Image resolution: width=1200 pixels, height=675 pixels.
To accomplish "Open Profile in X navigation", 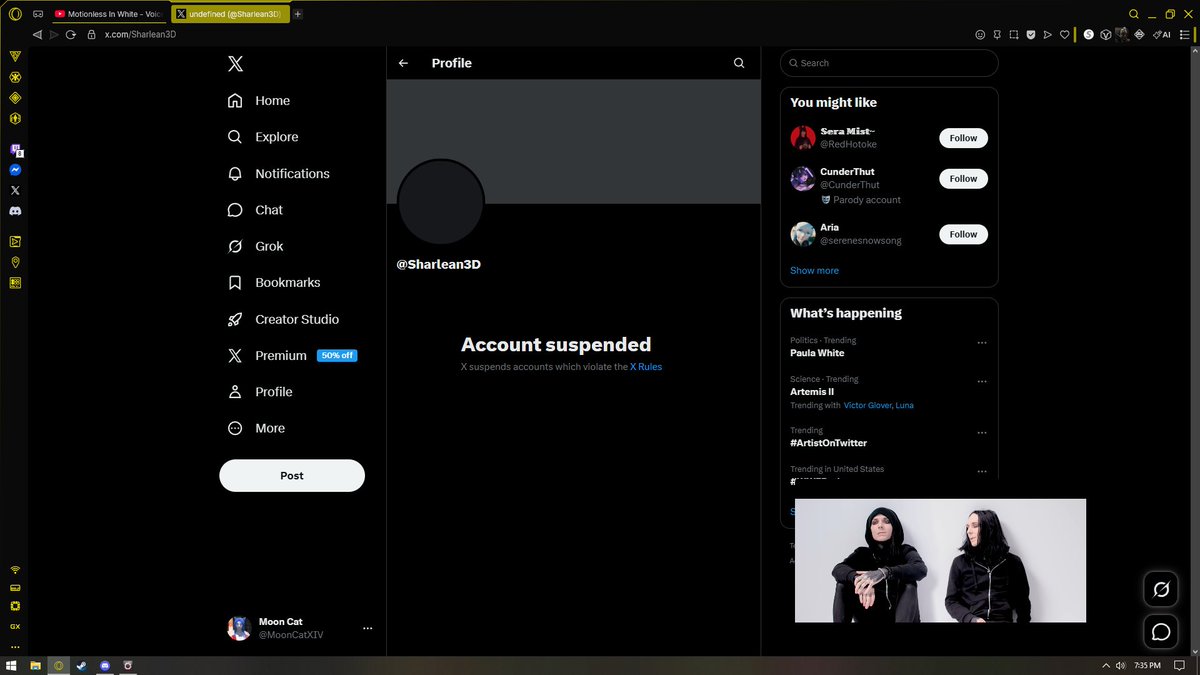I will click(x=260, y=392).
